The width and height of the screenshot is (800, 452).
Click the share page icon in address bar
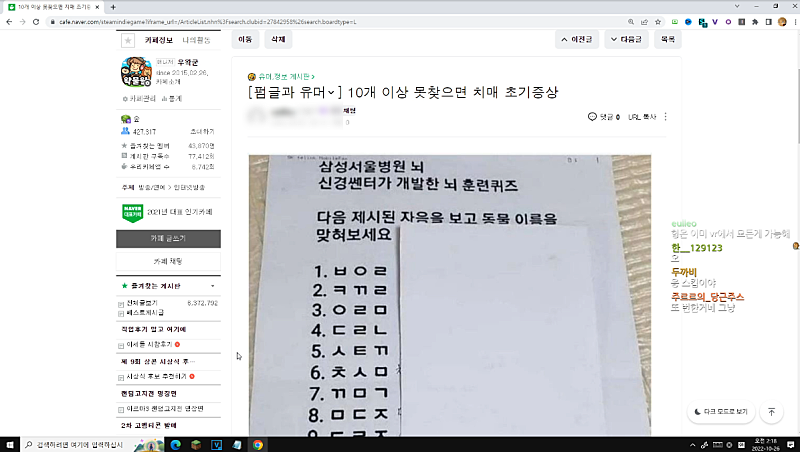[644, 22]
